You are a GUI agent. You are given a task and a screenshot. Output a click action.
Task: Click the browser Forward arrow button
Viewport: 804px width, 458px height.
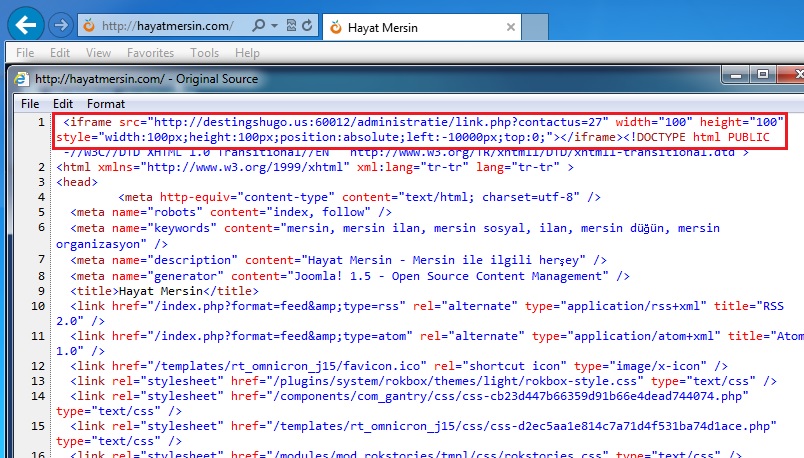(x=60, y=24)
